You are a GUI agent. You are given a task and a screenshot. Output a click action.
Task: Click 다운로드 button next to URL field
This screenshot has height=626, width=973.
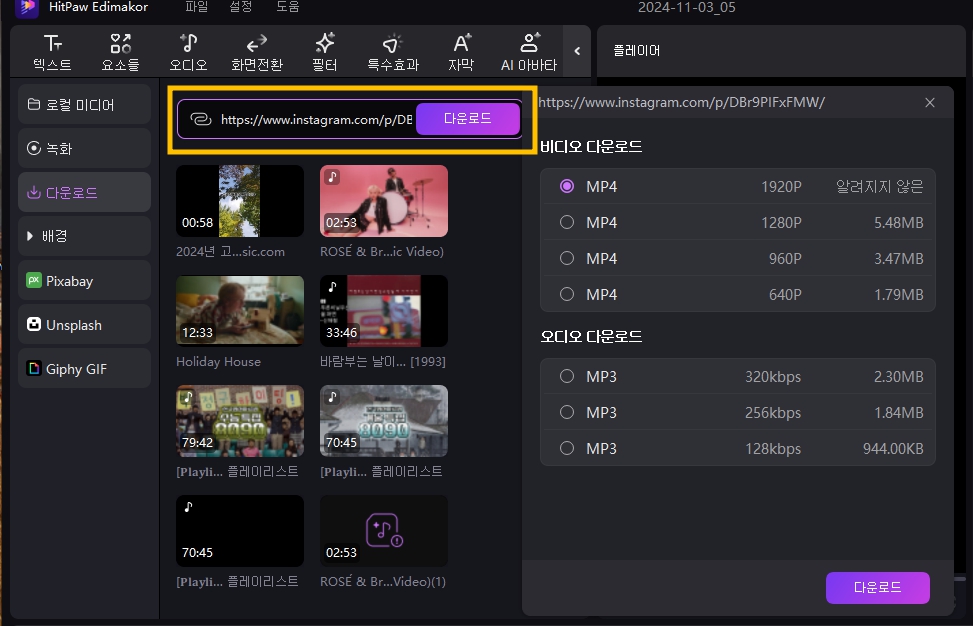(x=468, y=118)
